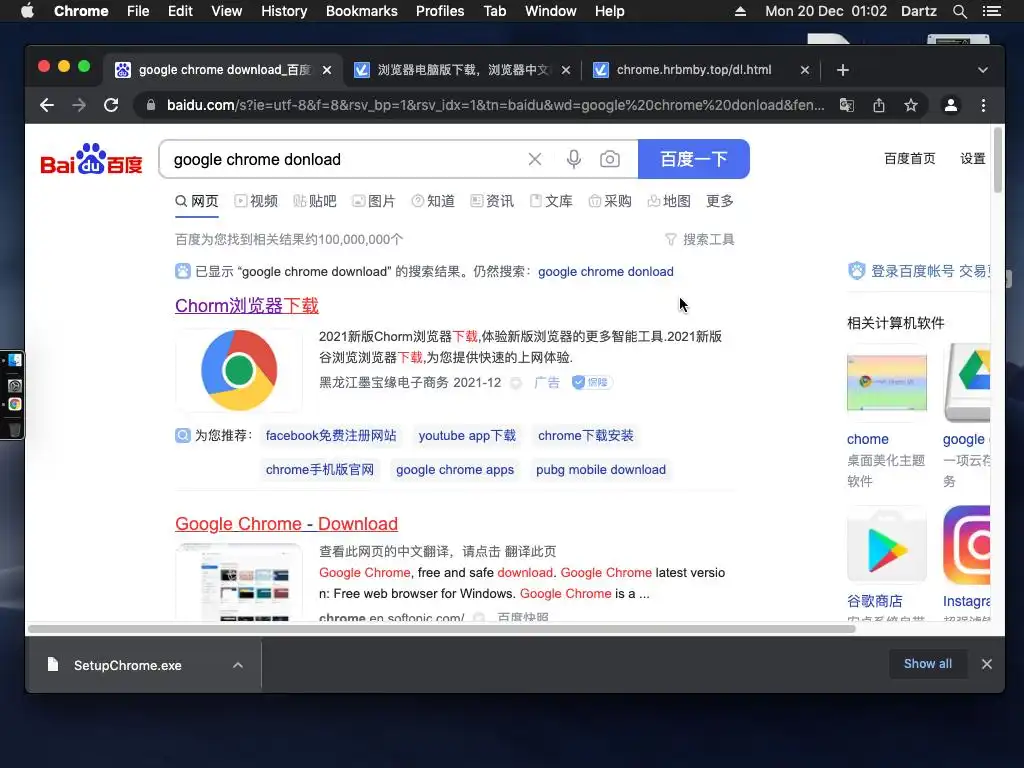Viewport: 1024px width, 768px height.
Task: Click the Chrome back arrow button
Action: click(x=46, y=105)
